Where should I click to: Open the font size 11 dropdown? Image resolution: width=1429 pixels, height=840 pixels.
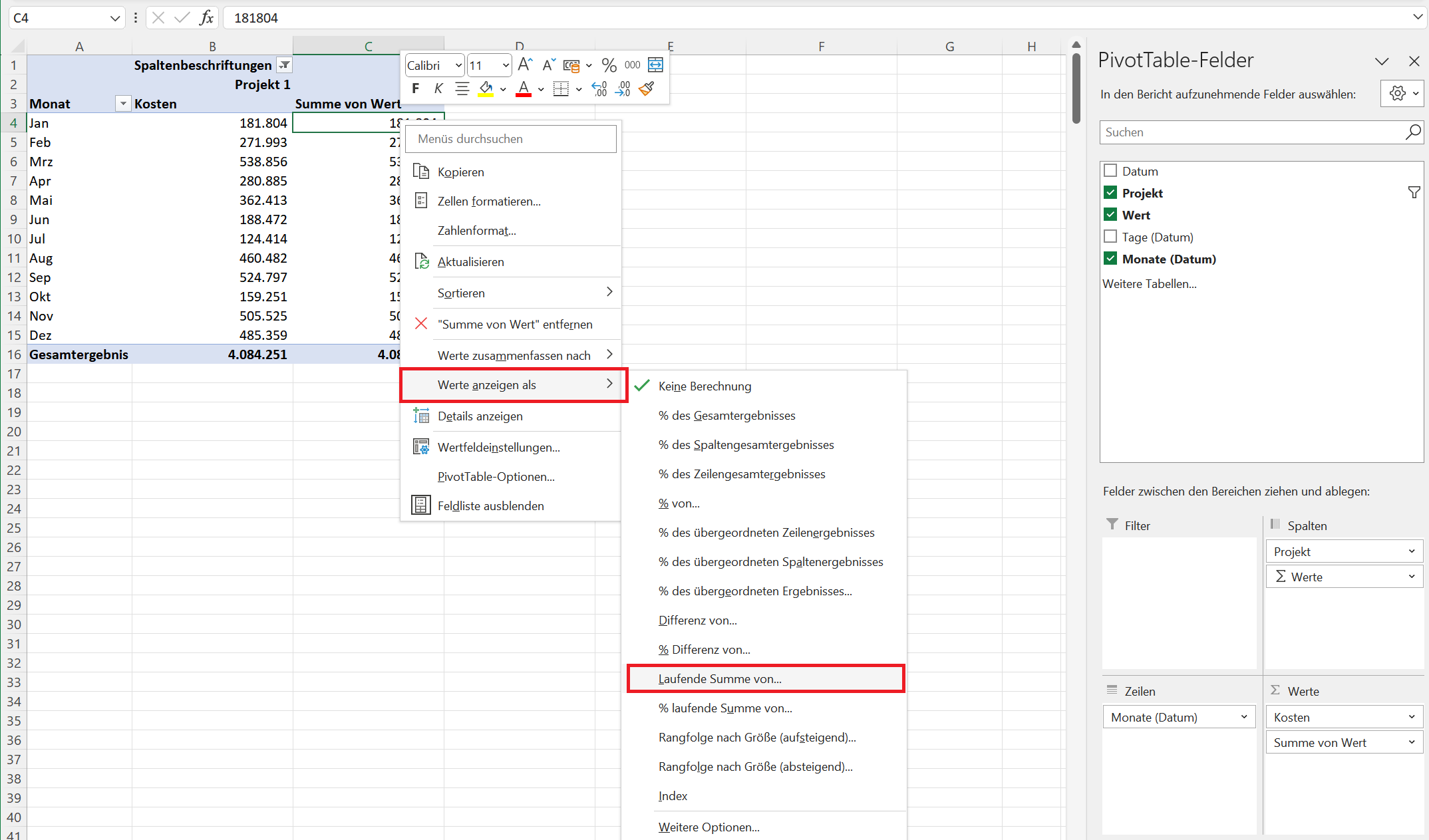[x=506, y=65]
